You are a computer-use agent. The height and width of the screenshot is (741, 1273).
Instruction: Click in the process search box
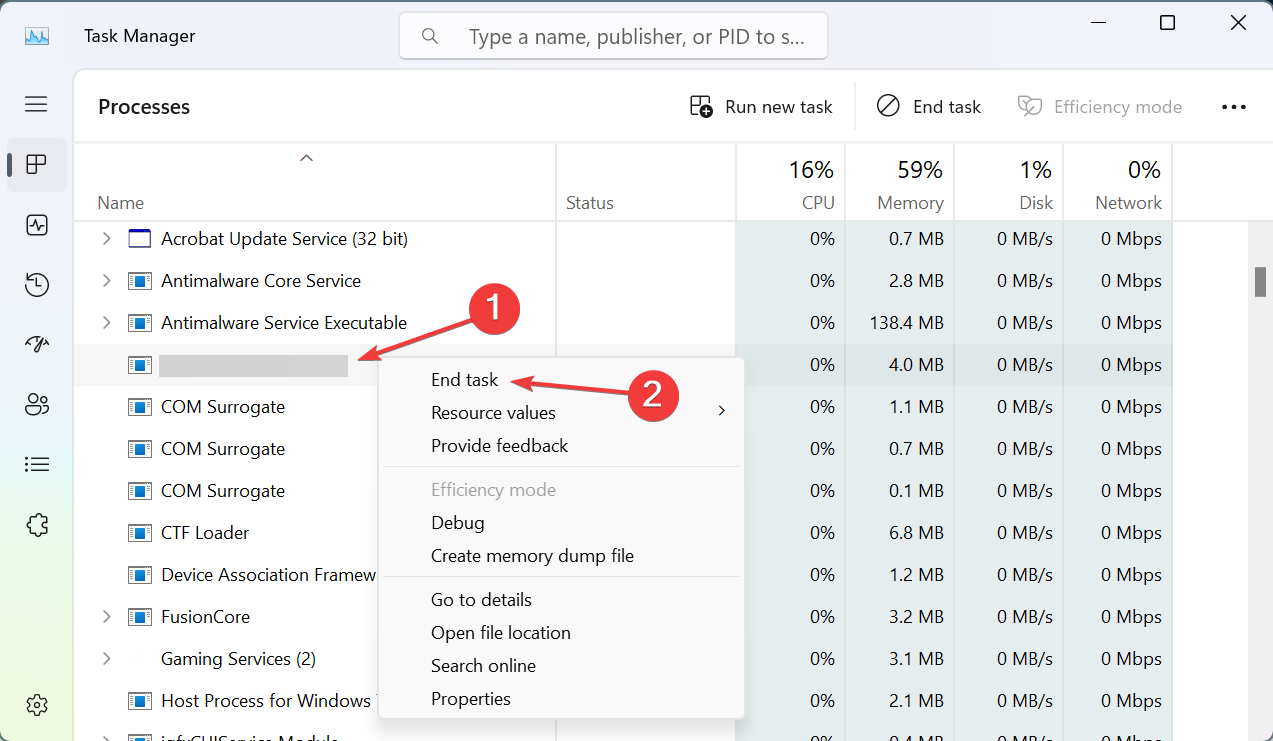[x=613, y=37]
